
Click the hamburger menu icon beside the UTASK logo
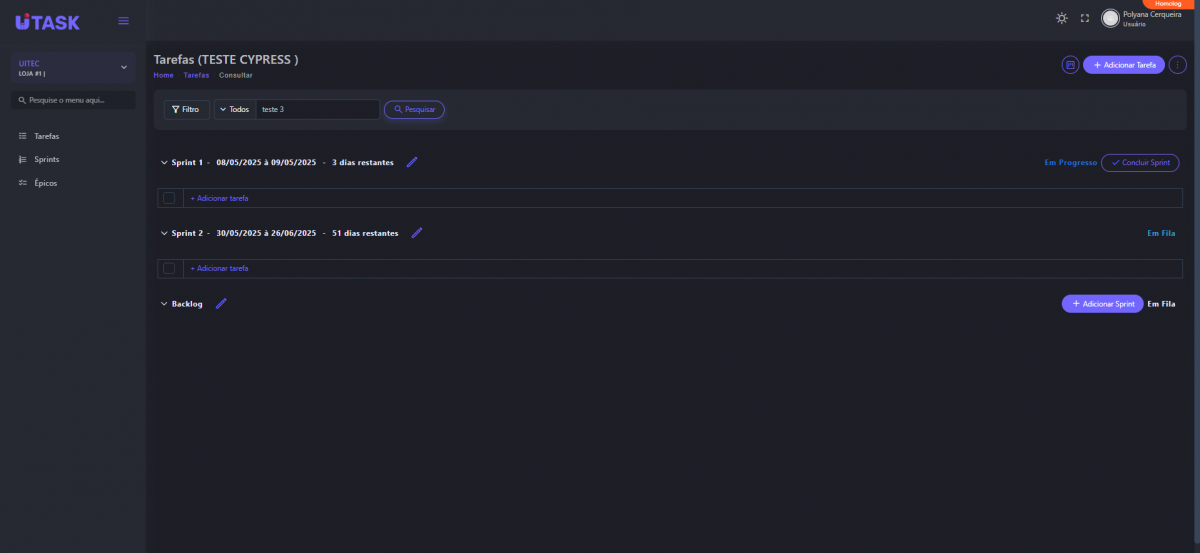123,21
